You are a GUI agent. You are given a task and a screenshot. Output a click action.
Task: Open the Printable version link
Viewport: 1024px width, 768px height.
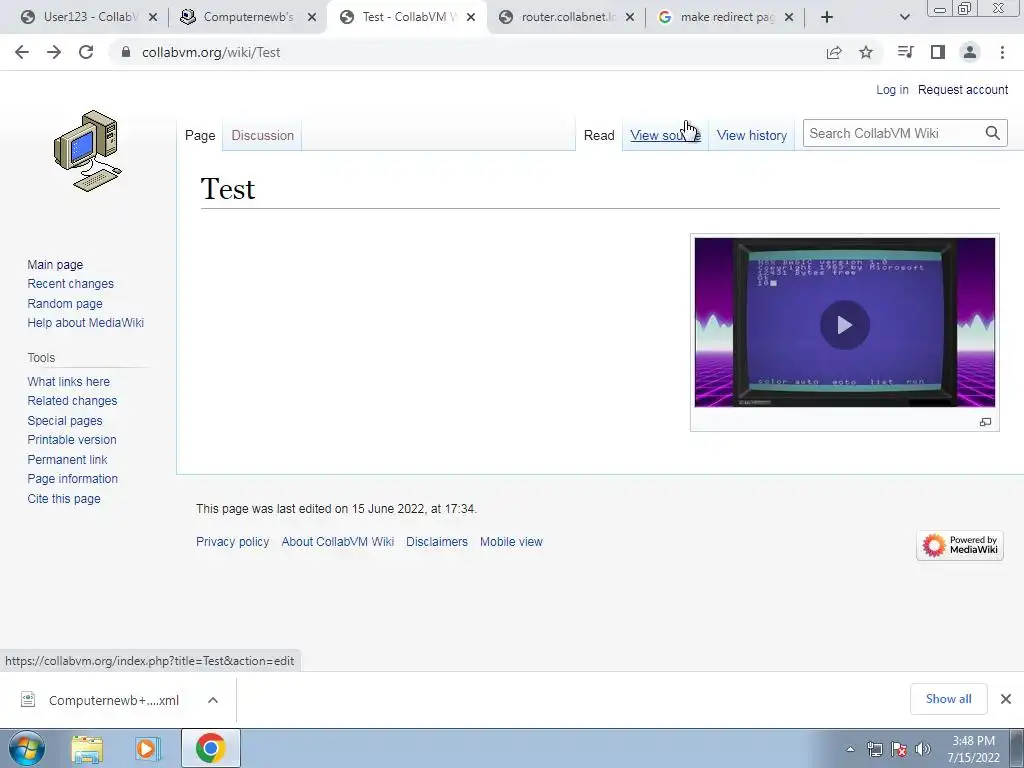coord(72,440)
